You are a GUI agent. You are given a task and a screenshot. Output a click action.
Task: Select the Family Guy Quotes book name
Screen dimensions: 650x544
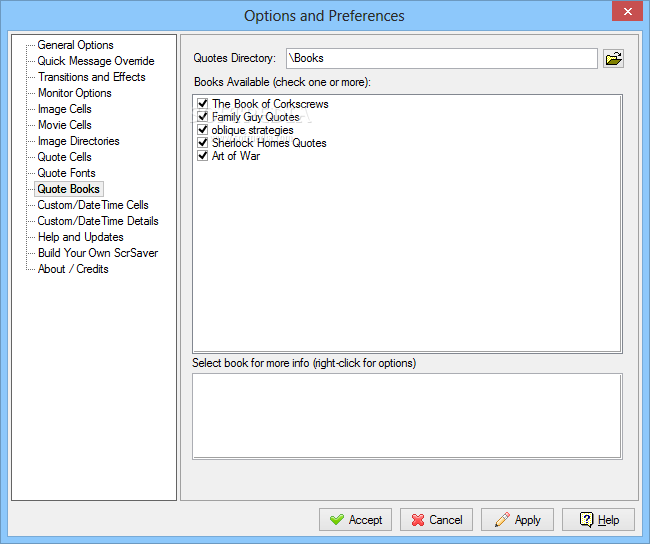pyautogui.click(x=255, y=117)
